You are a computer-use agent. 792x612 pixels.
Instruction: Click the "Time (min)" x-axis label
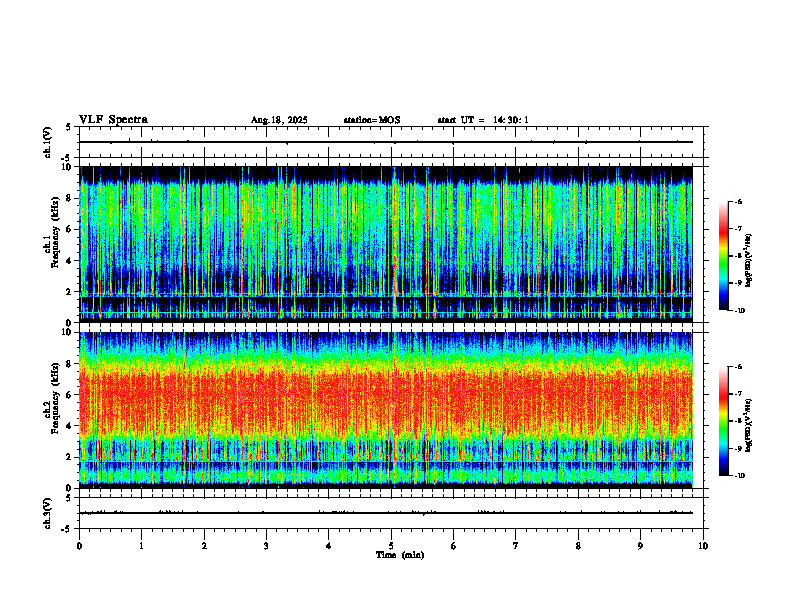pyautogui.click(x=400, y=555)
